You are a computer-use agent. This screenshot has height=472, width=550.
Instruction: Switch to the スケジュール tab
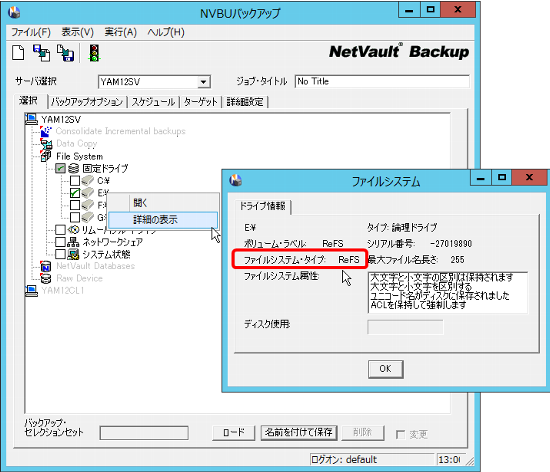[x=153, y=102]
